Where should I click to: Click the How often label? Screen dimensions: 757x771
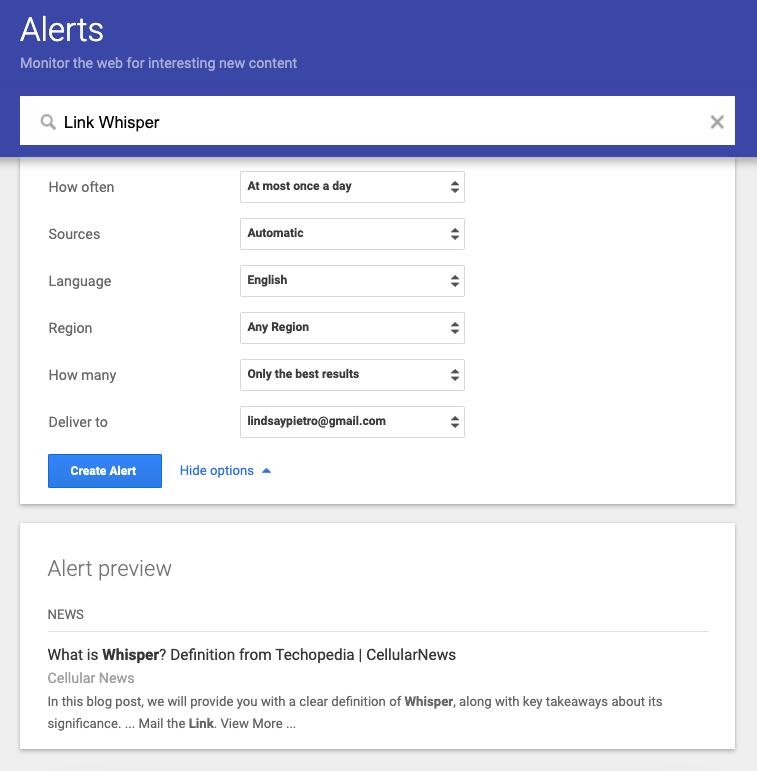tap(81, 187)
